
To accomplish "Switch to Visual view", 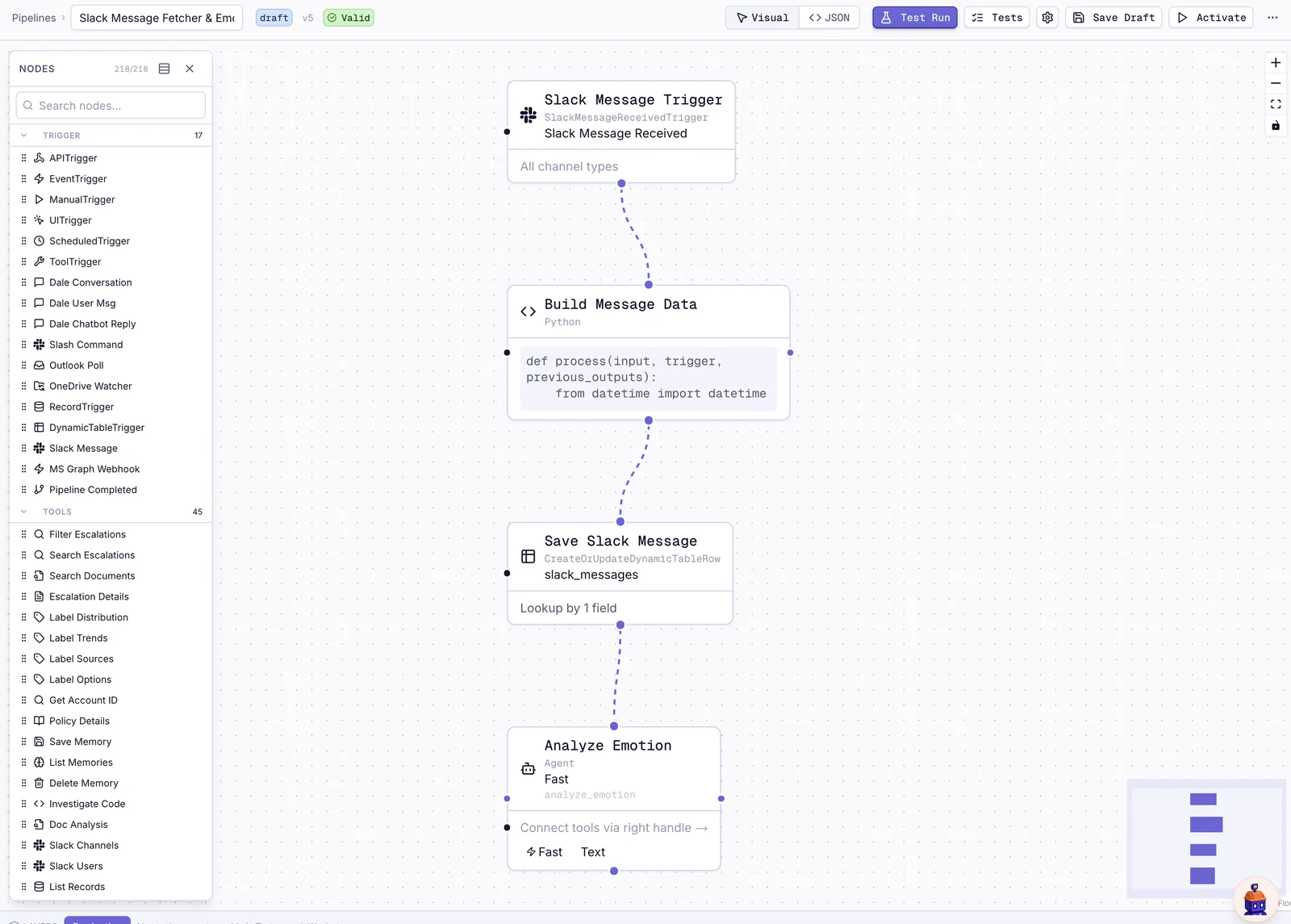I will 762,18.
